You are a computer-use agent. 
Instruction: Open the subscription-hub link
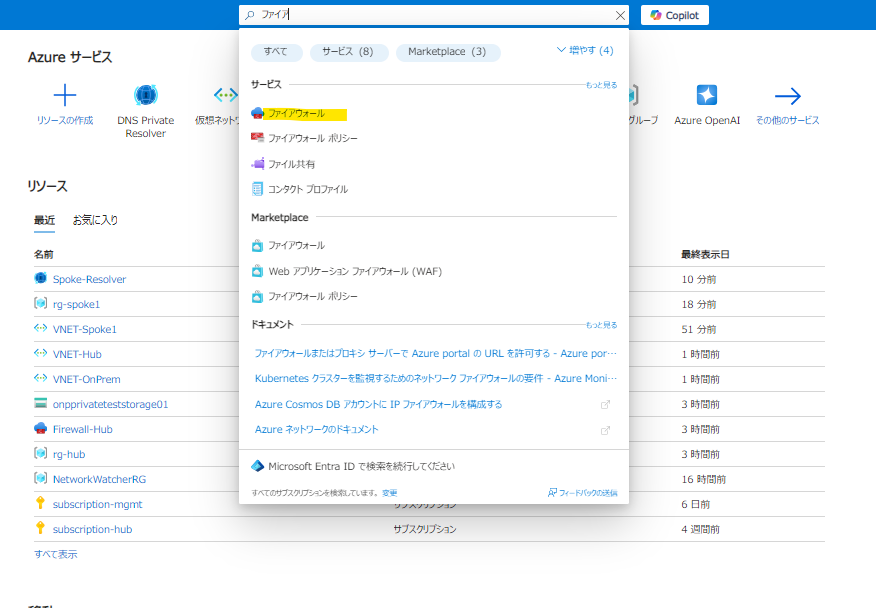[93, 529]
